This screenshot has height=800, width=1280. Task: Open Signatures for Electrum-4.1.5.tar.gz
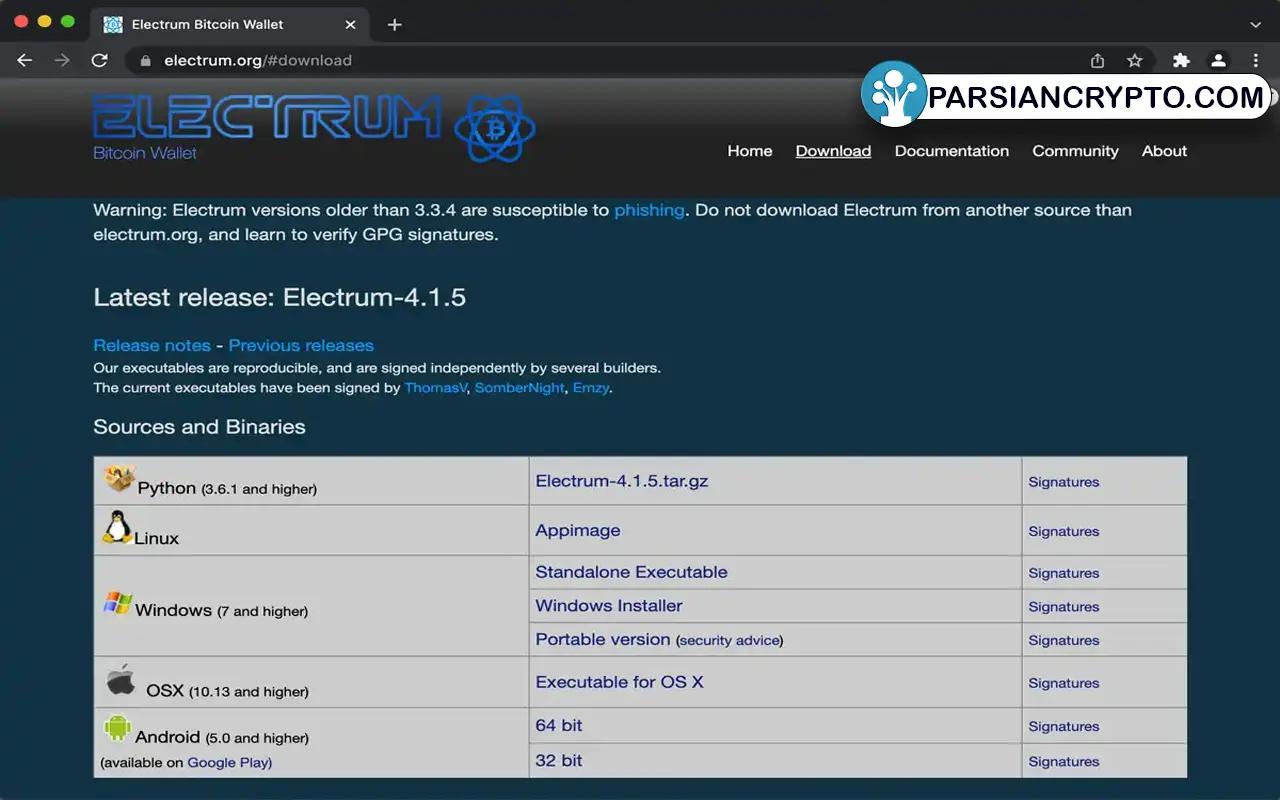click(1064, 482)
